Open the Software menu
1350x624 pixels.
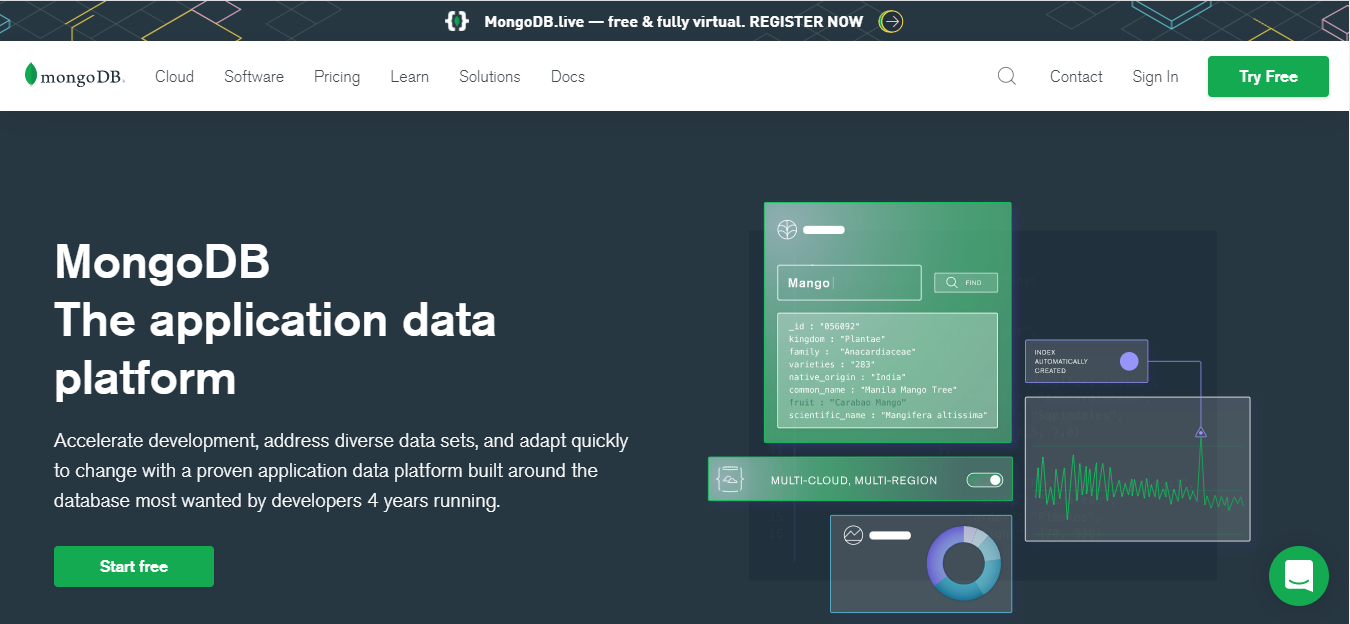254,76
